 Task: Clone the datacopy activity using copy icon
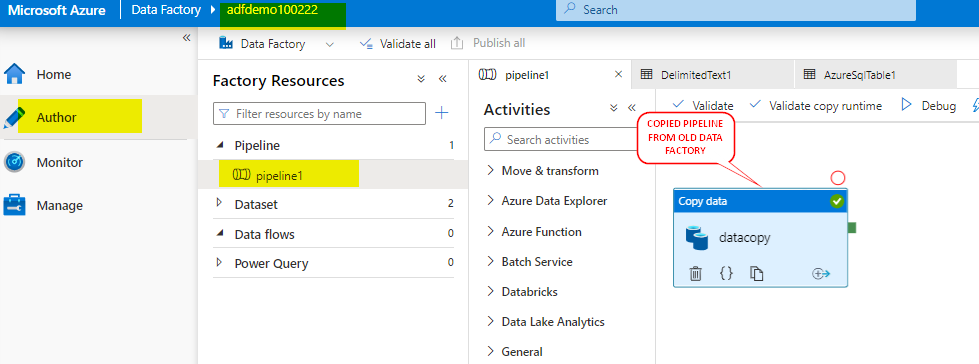(757, 273)
